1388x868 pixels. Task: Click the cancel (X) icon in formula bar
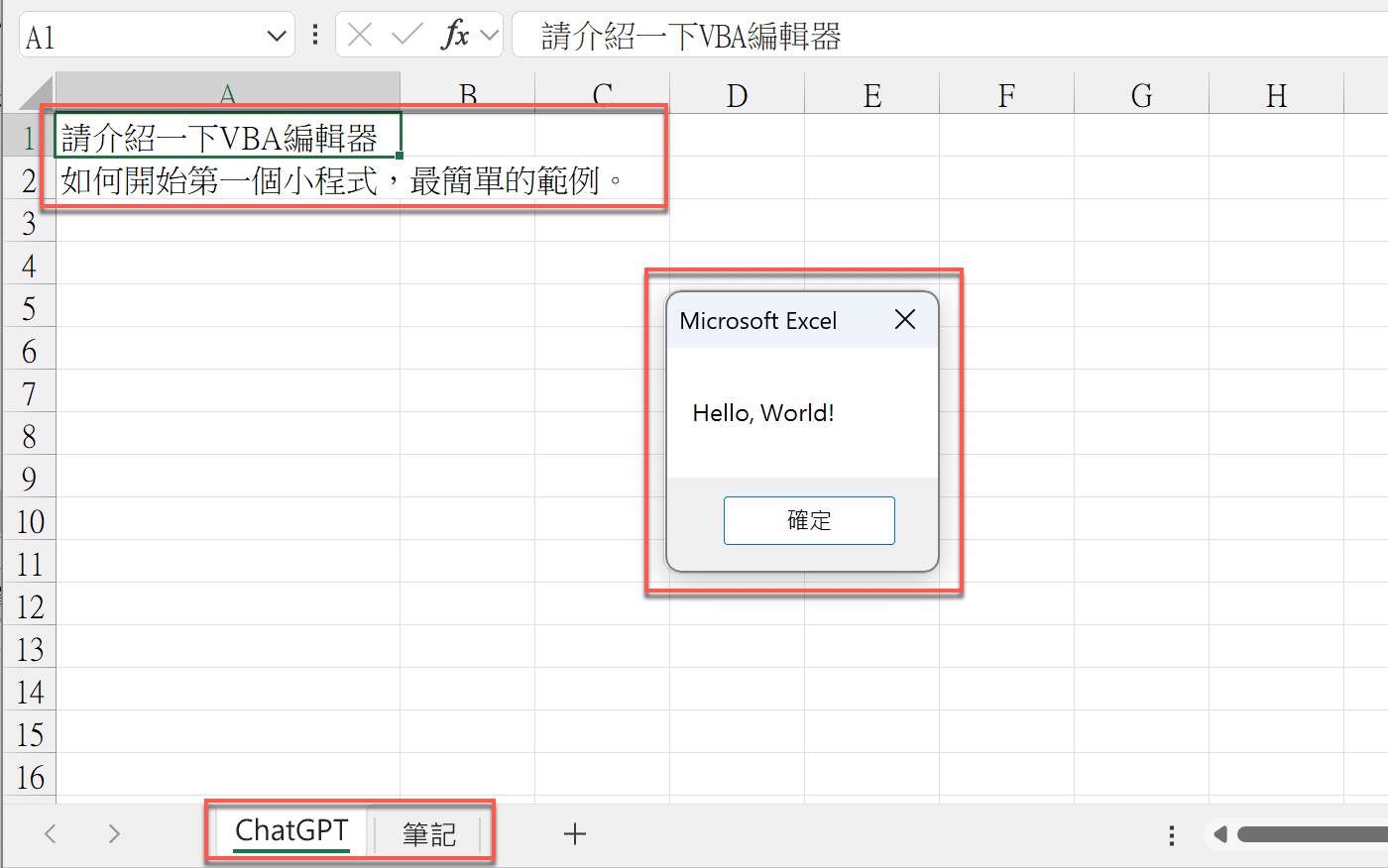click(361, 36)
